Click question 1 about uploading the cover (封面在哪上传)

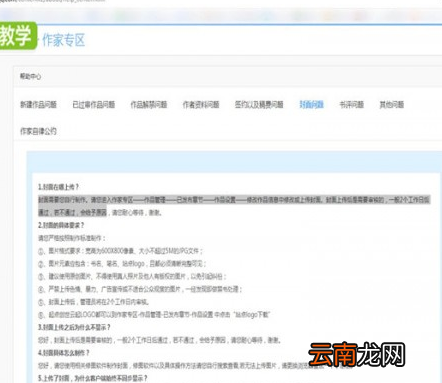[x=59, y=187]
